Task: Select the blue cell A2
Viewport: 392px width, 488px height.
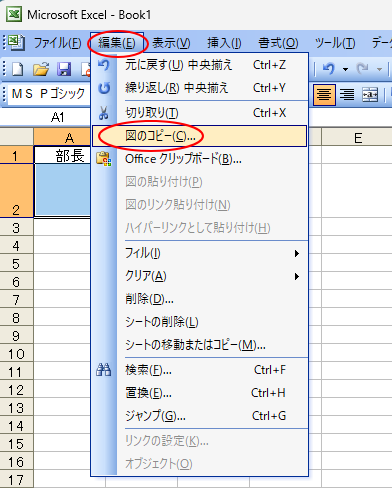Action: [62, 190]
